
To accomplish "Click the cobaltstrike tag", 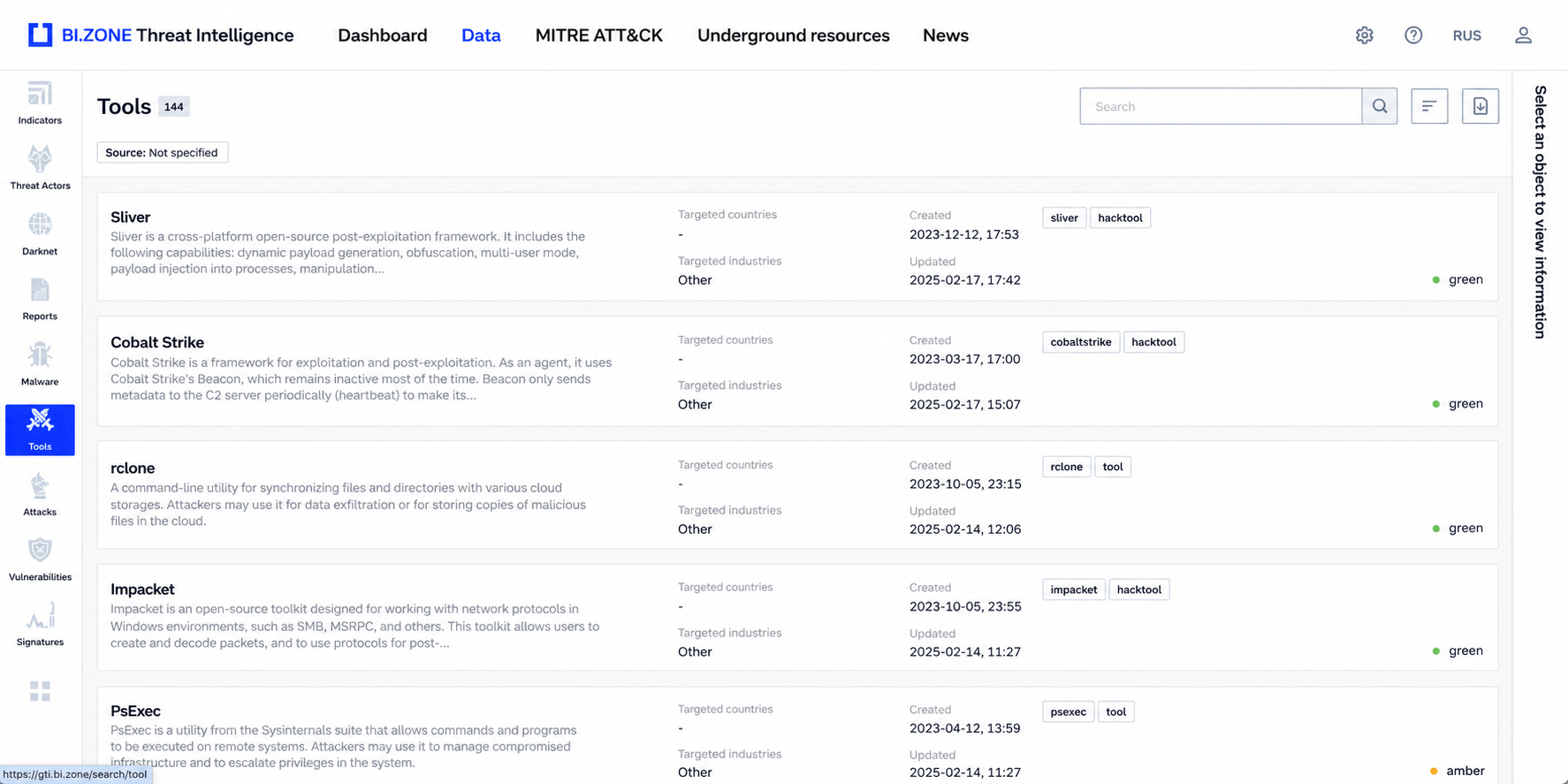I will (x=1081, y=342).
